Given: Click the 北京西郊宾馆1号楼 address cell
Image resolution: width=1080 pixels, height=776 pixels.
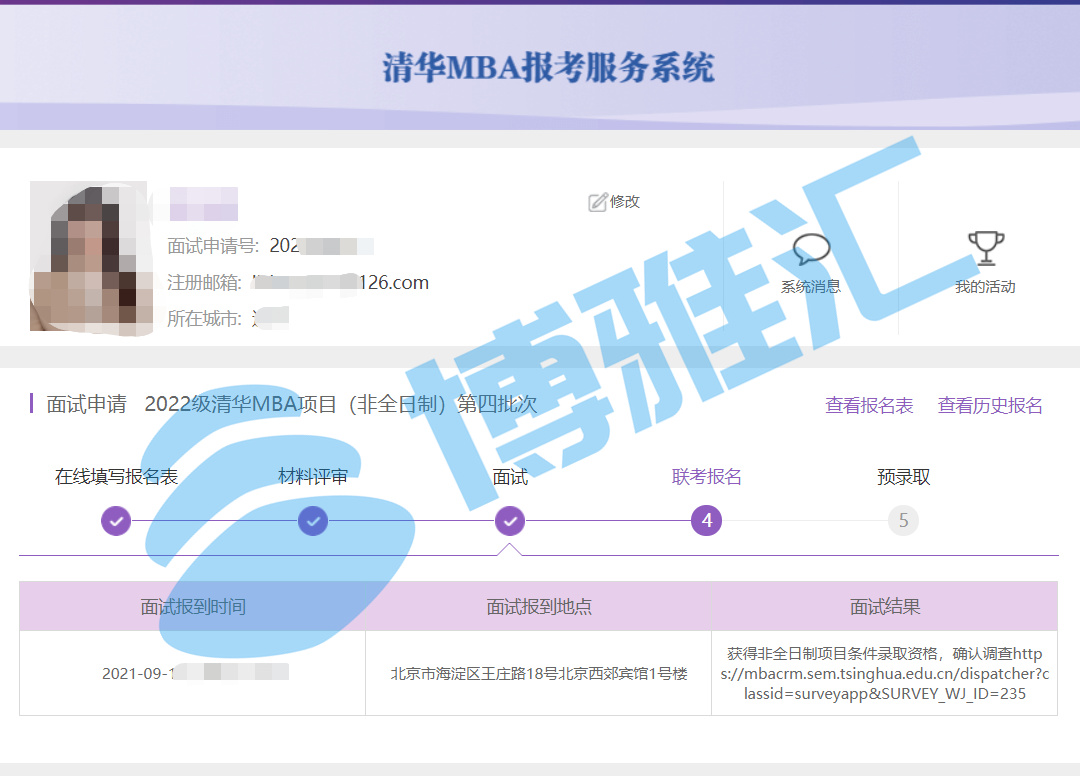Looking at the screenshot, I should (539, 673).
